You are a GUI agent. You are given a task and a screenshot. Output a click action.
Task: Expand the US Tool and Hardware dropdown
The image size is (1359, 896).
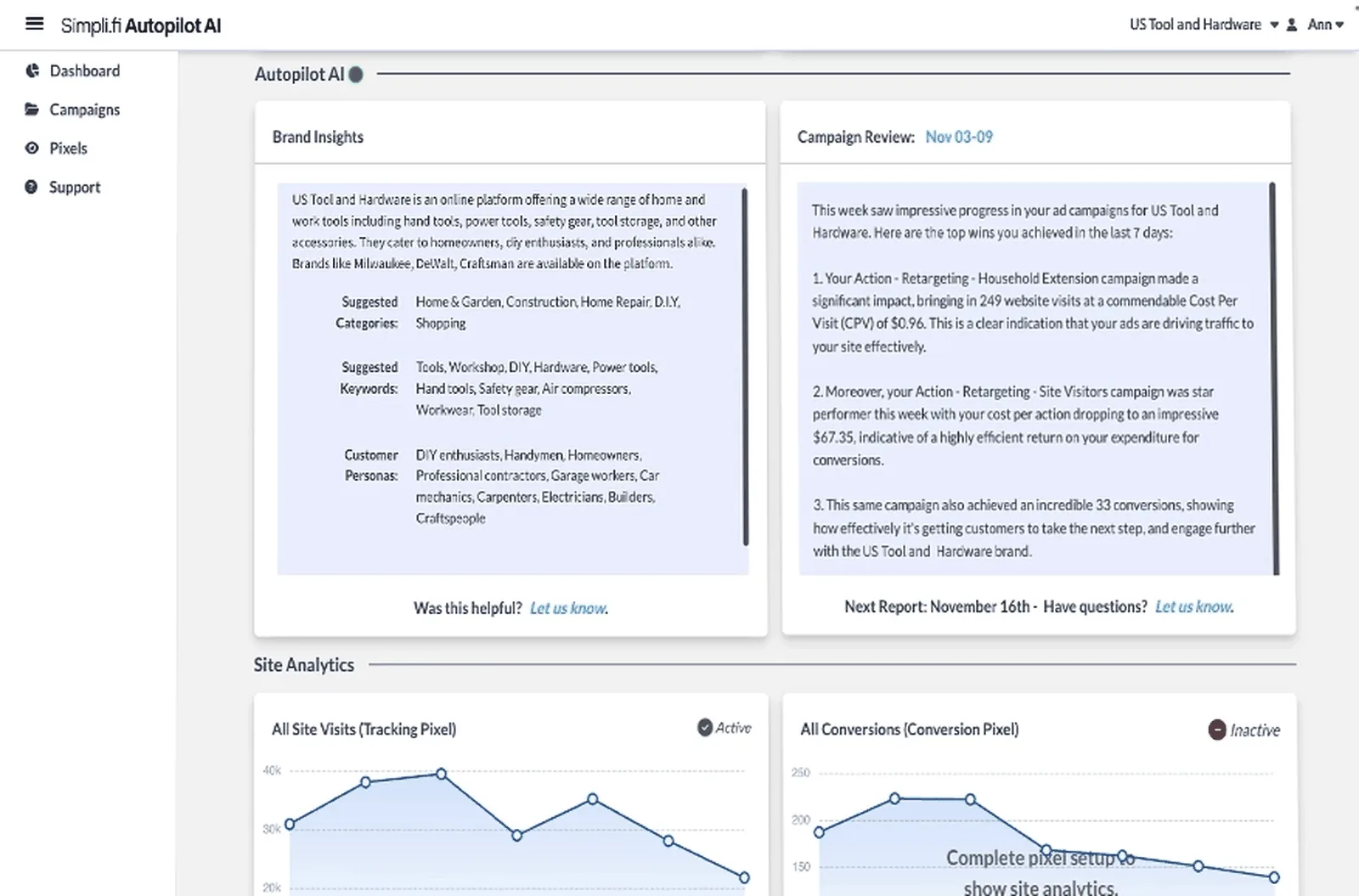point(1204,25)
